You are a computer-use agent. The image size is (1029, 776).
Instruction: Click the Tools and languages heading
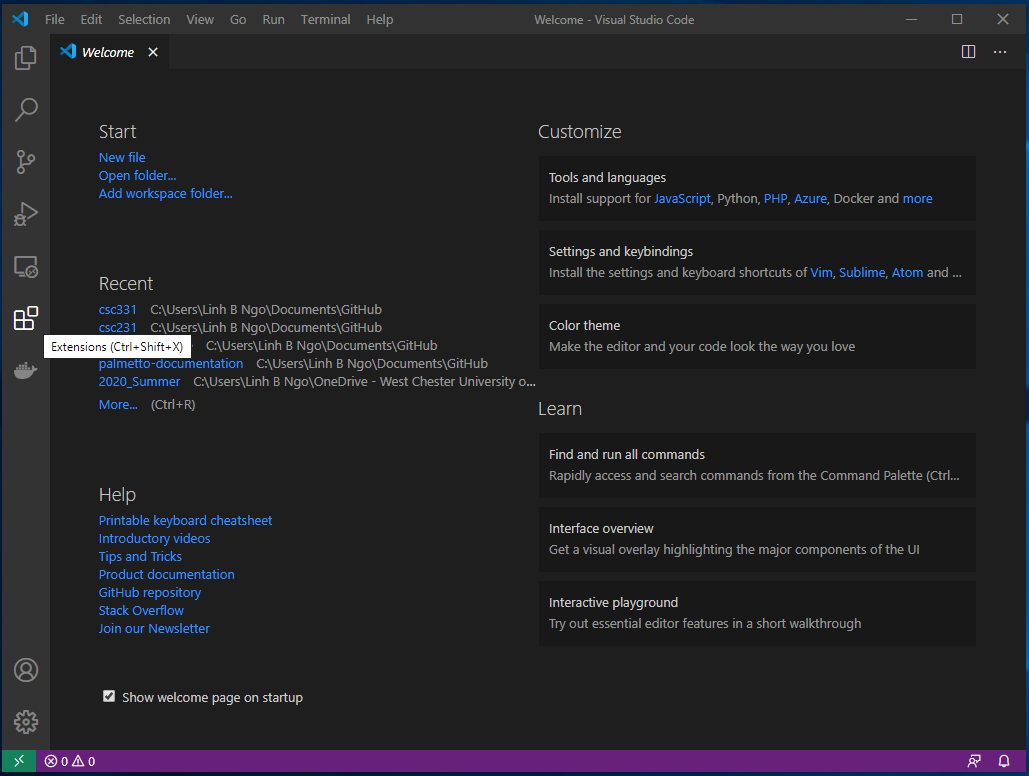pyautogui.click(x=607, y=178)
